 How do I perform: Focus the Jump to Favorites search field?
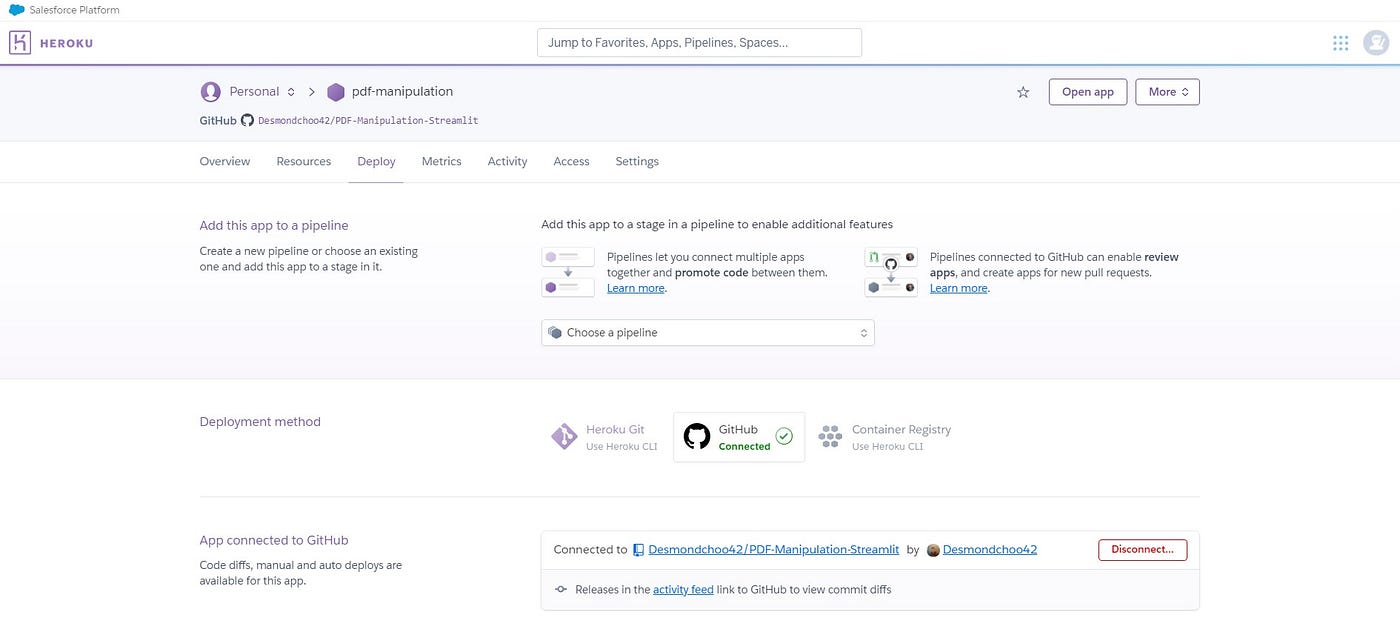(x=699, y=43)
